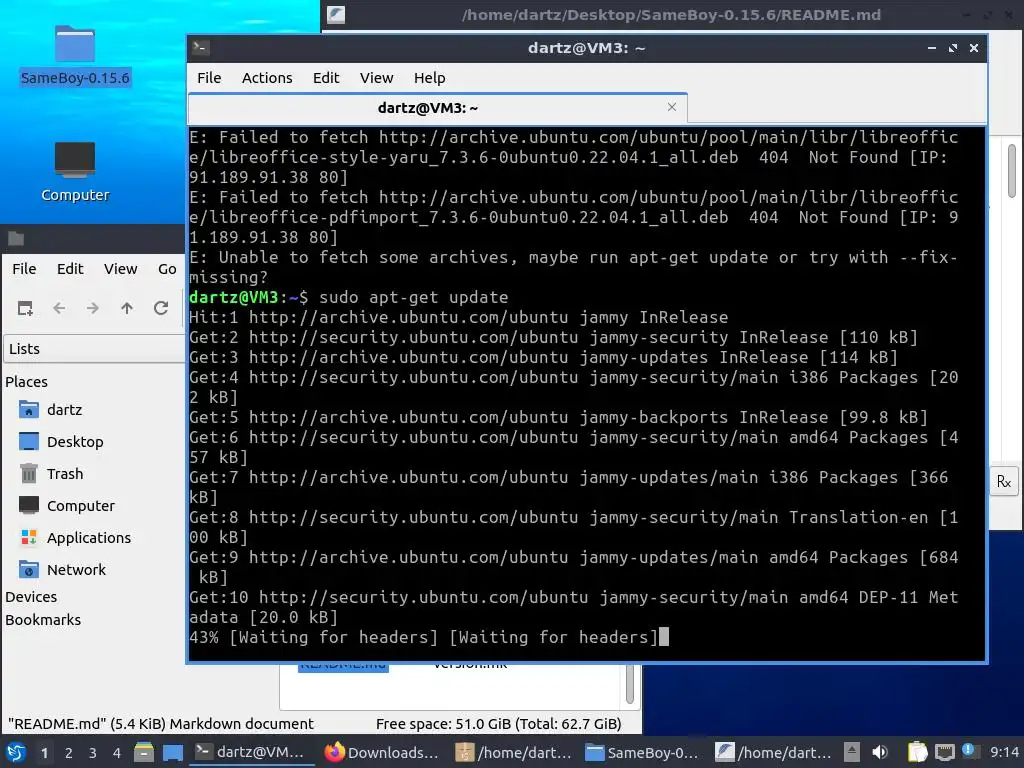The image size is (1024, 768).
Task: Switch to editor /home/dart taskbar entry
Action: [773, 752]
